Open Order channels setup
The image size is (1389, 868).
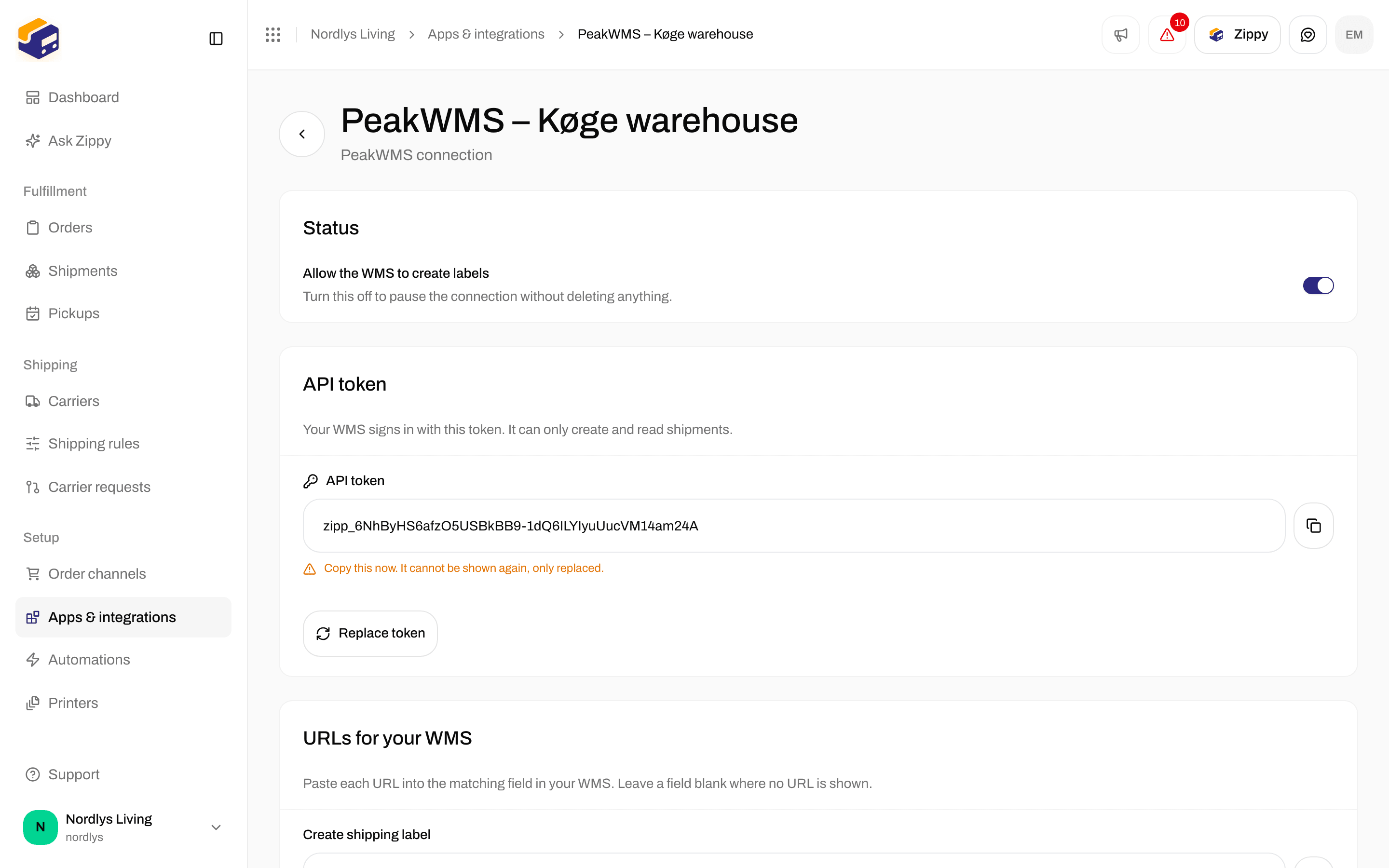pos(123,573)
